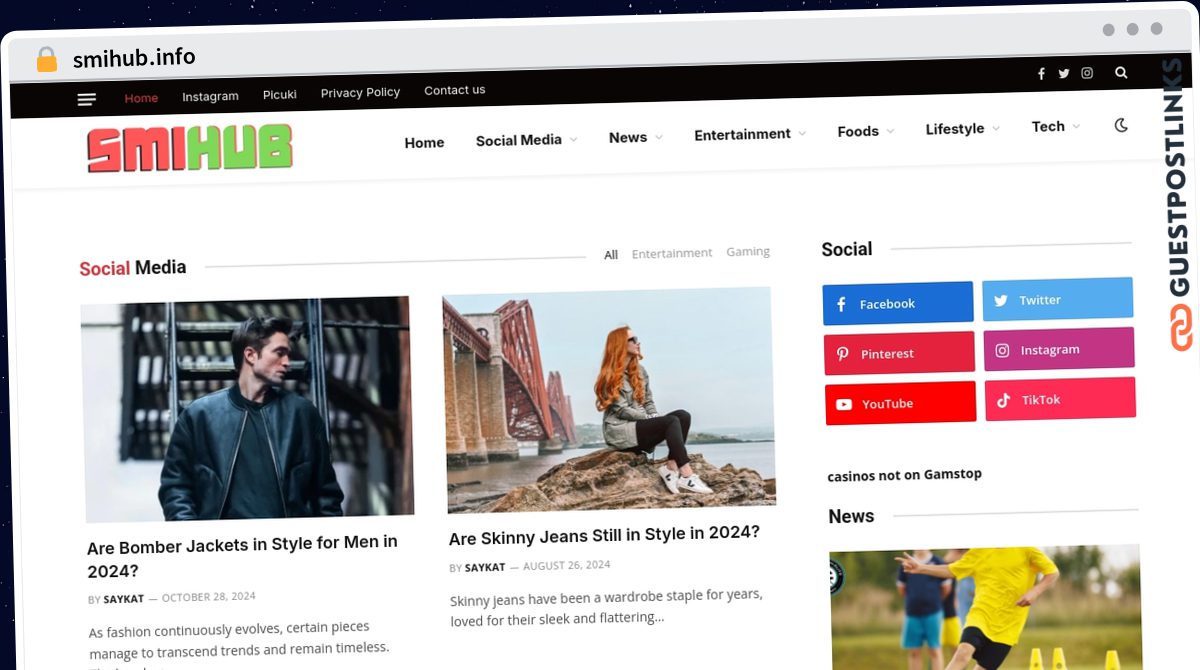Viewport: 1200px width, 670px height.
Task: Open the Picuki top menu item
Action: coord(280,95)
